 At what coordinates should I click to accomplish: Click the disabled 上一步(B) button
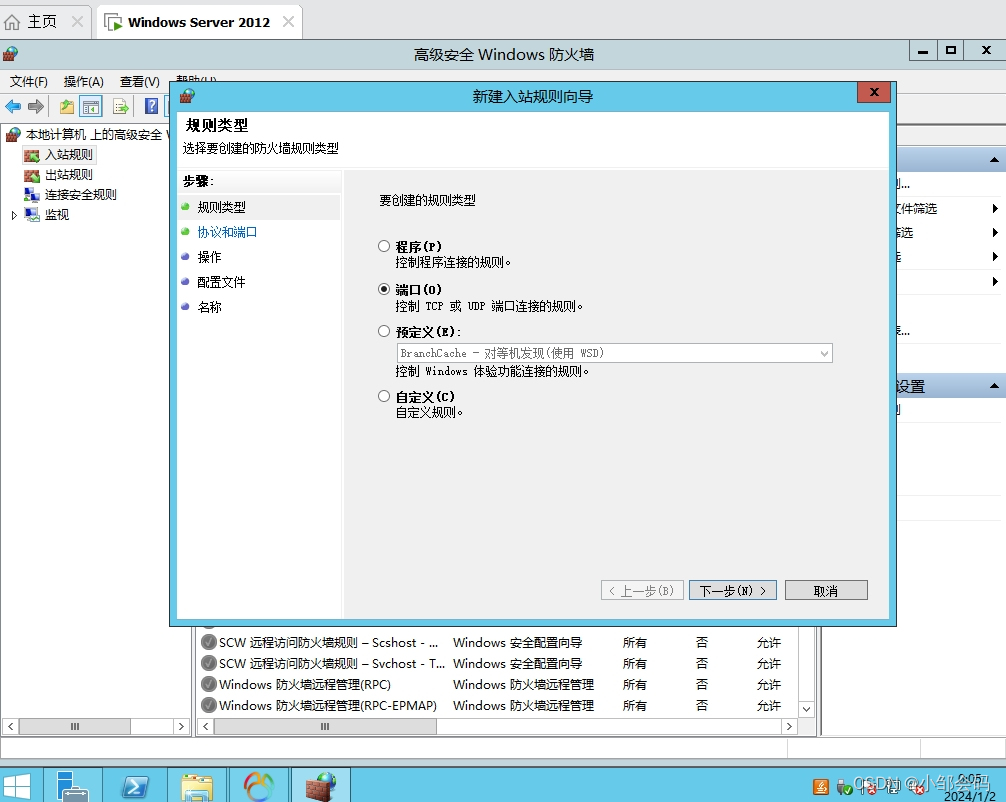coord(642,590)
